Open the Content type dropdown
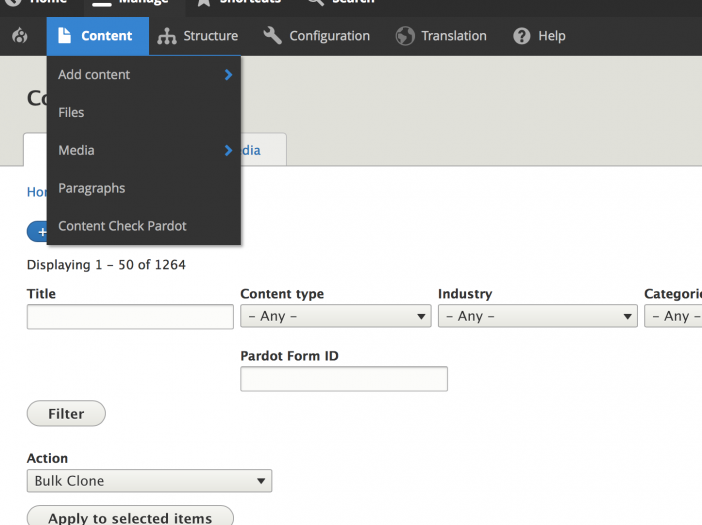 click(x=336, y=316)
